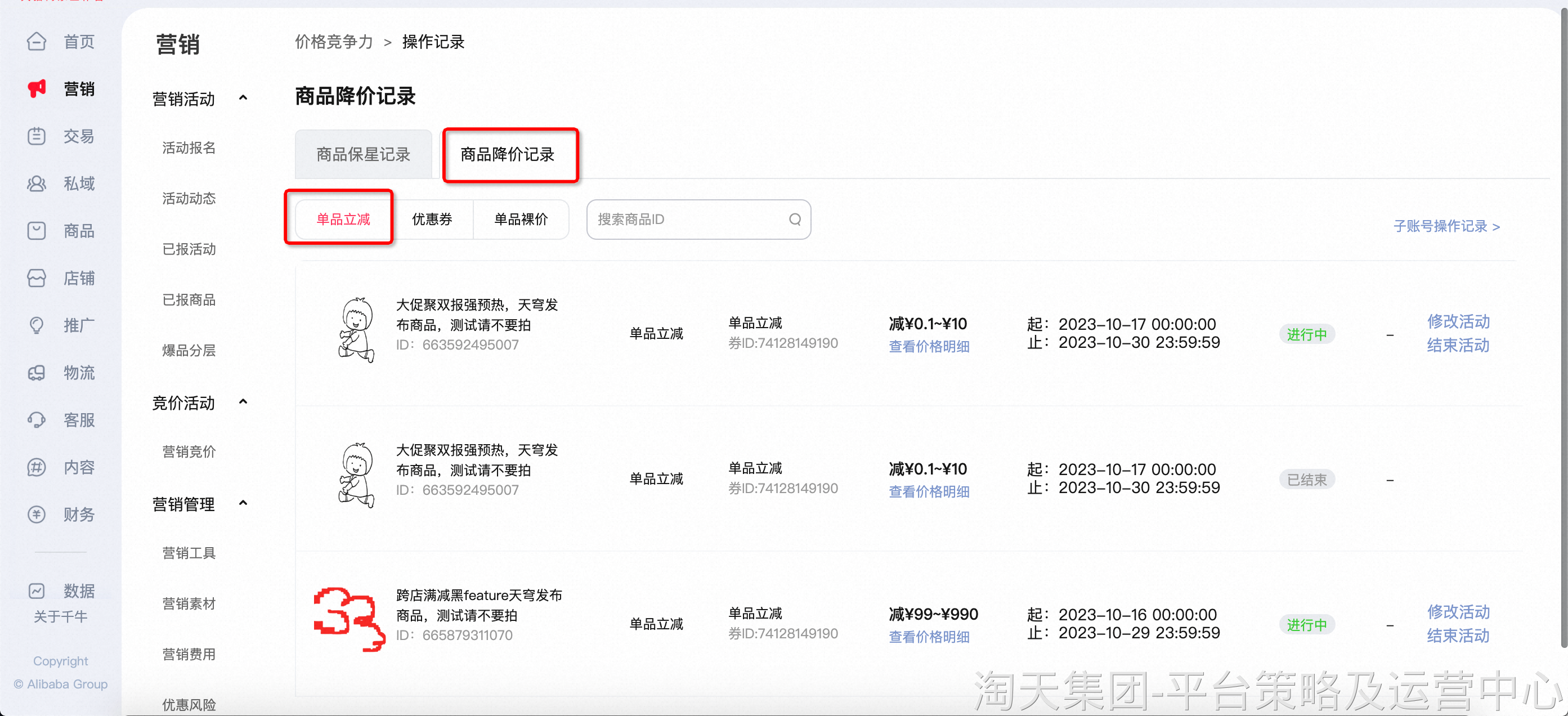The image size is (1568, 716).
Task: Click start date 2023-10-16 00:00:00
Action: pos(1137,615)
